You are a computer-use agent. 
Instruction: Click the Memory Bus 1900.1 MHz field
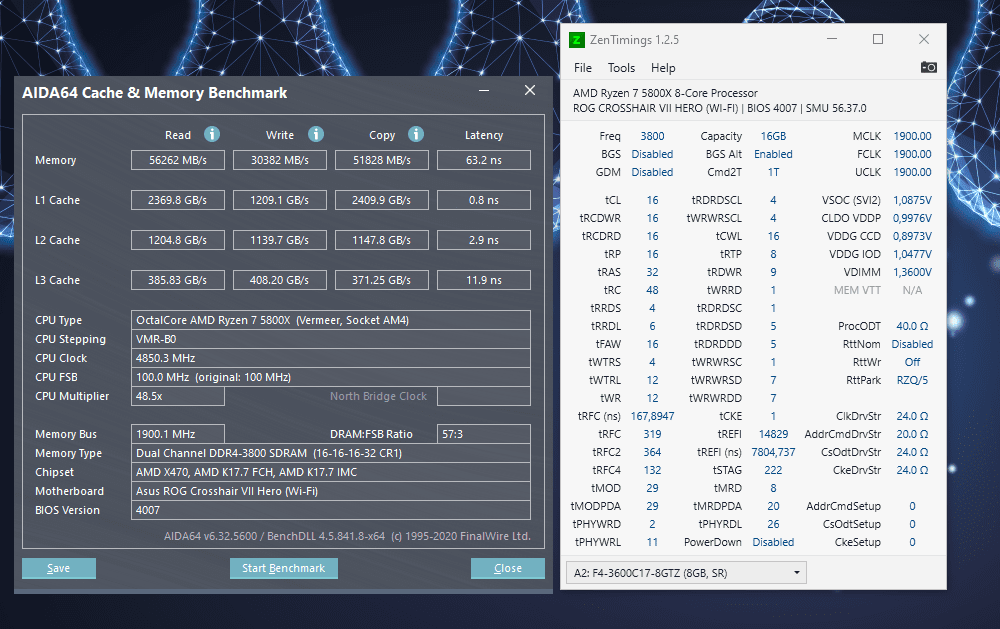coord(178,434)
